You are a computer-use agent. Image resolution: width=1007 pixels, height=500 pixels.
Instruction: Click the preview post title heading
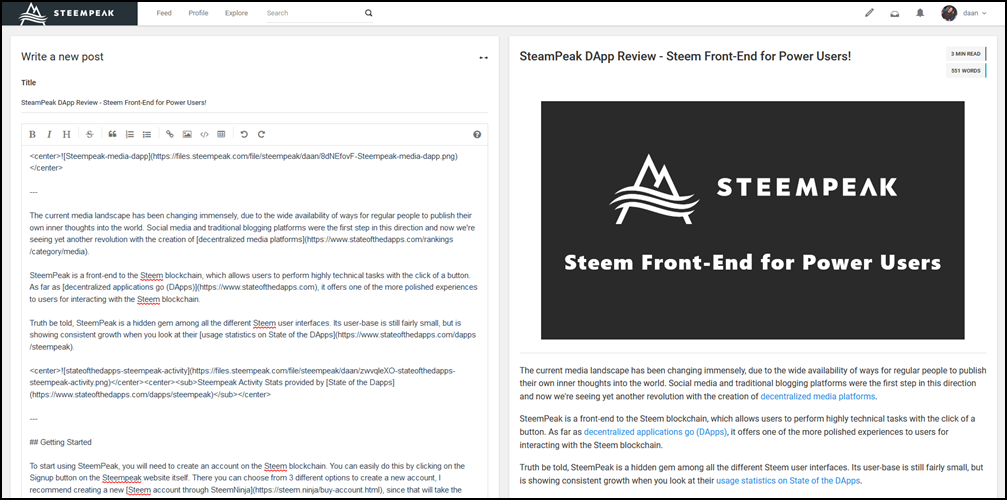pyautogui.click(x=685, y=56)
